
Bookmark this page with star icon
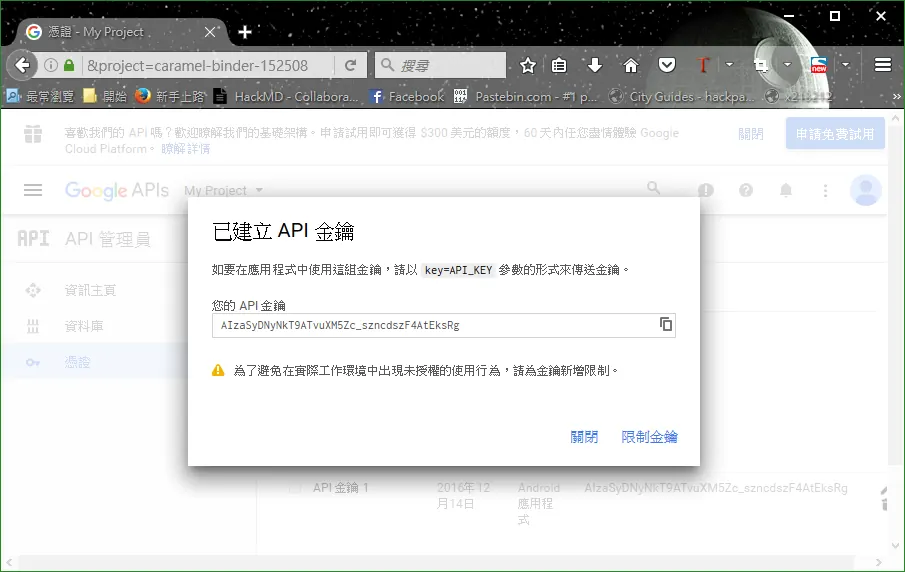(528, 65)
